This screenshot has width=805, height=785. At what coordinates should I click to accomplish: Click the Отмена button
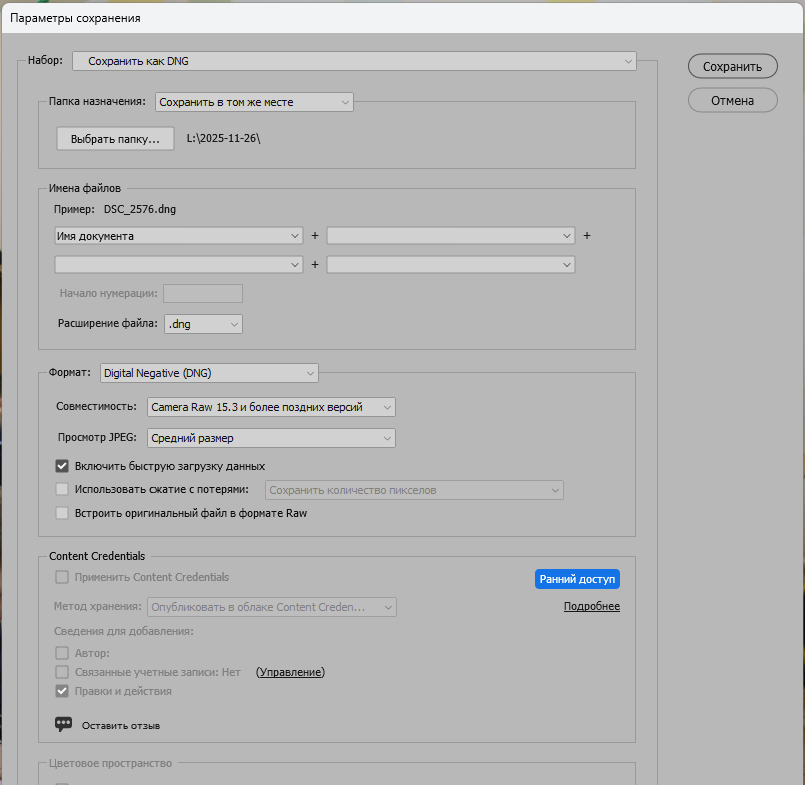coord(733,100)
